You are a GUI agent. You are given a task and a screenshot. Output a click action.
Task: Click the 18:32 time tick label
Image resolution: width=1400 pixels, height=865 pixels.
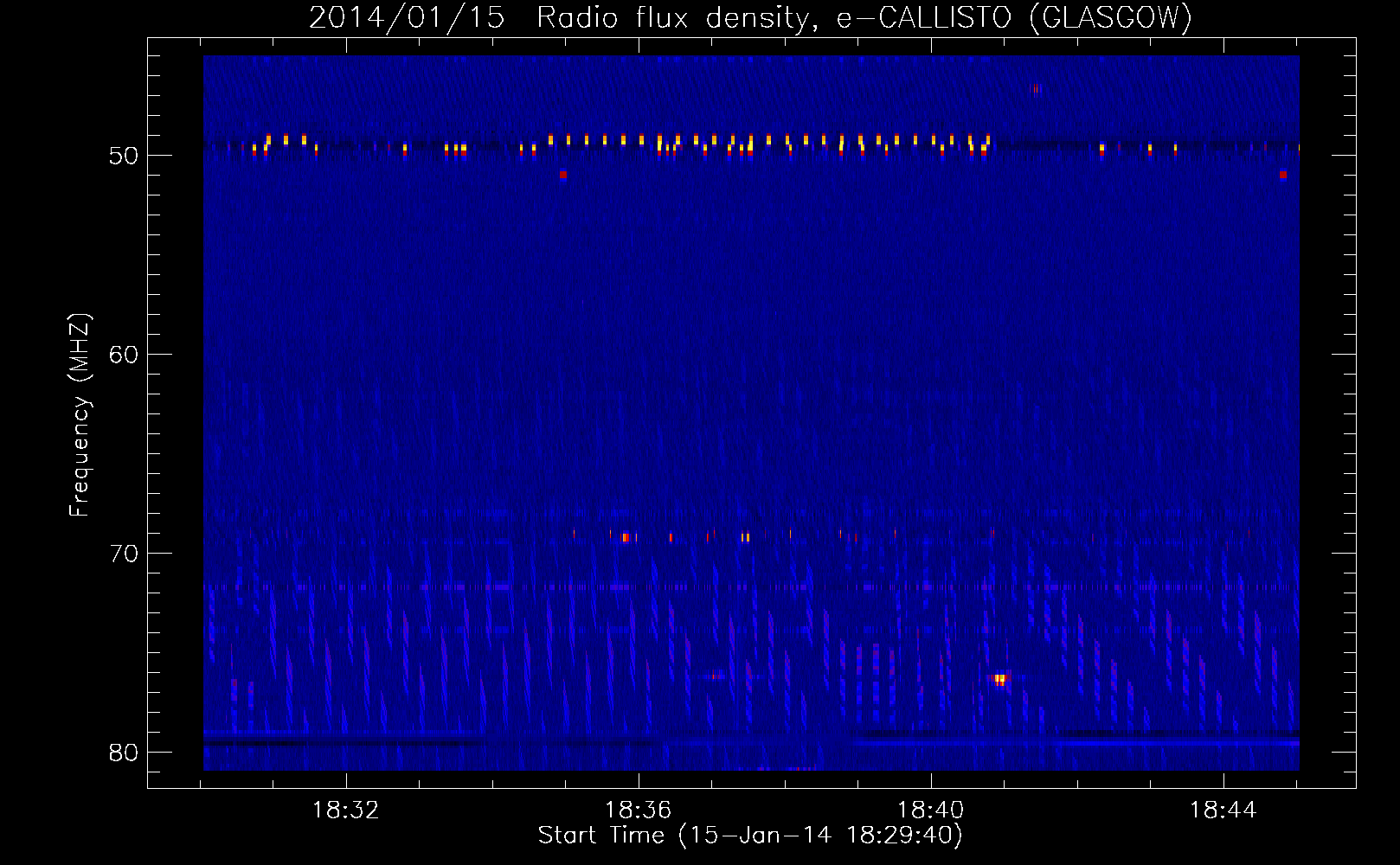pyautogui.click(x=345, y=811)
